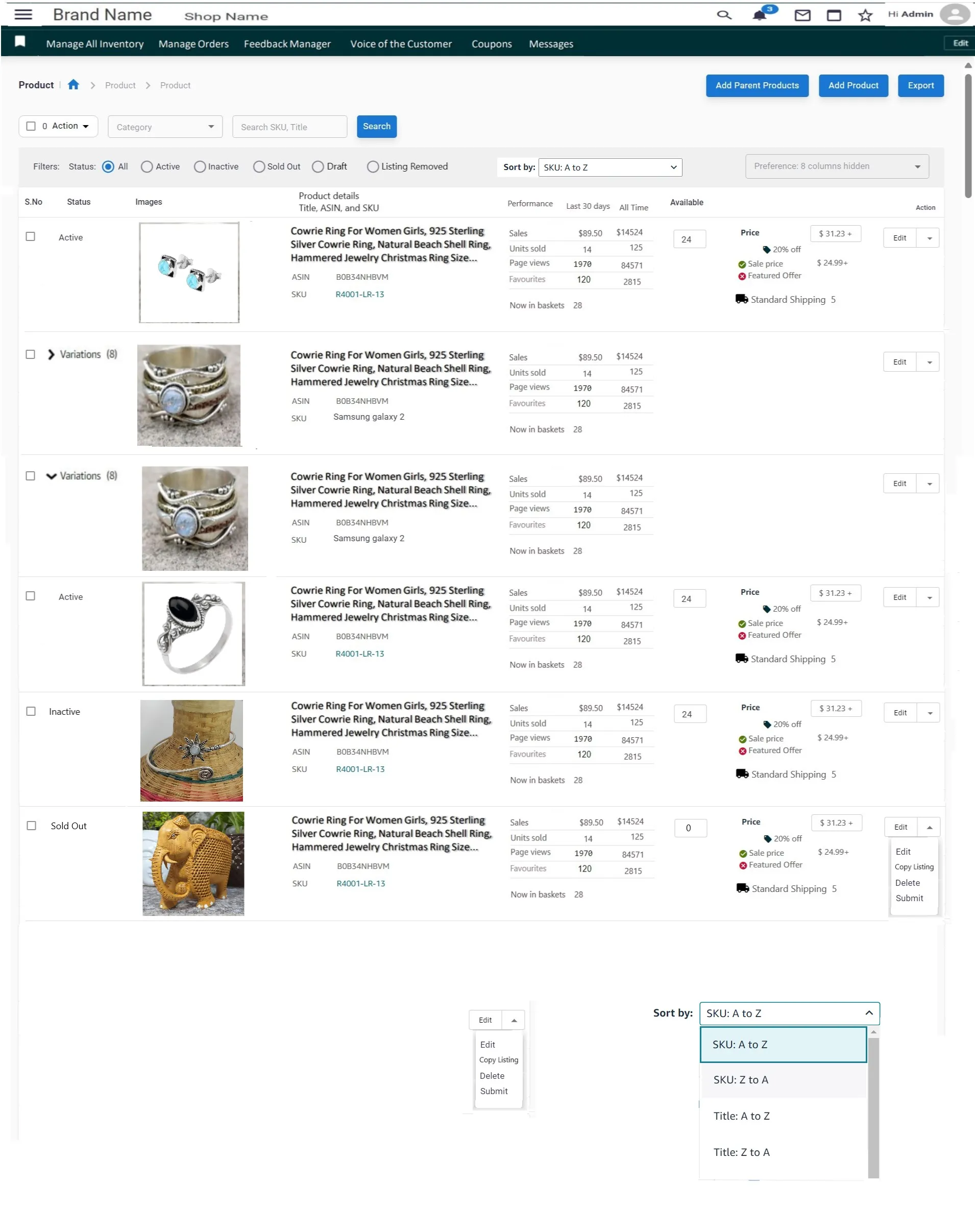This screenshot has height=1232, width=975.
Task: Select the Draft status radio button
Action: 318,167
